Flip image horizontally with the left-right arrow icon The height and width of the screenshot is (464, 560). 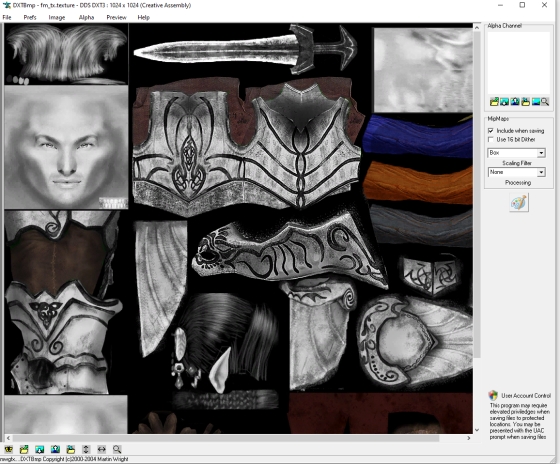tap(101, 449)
